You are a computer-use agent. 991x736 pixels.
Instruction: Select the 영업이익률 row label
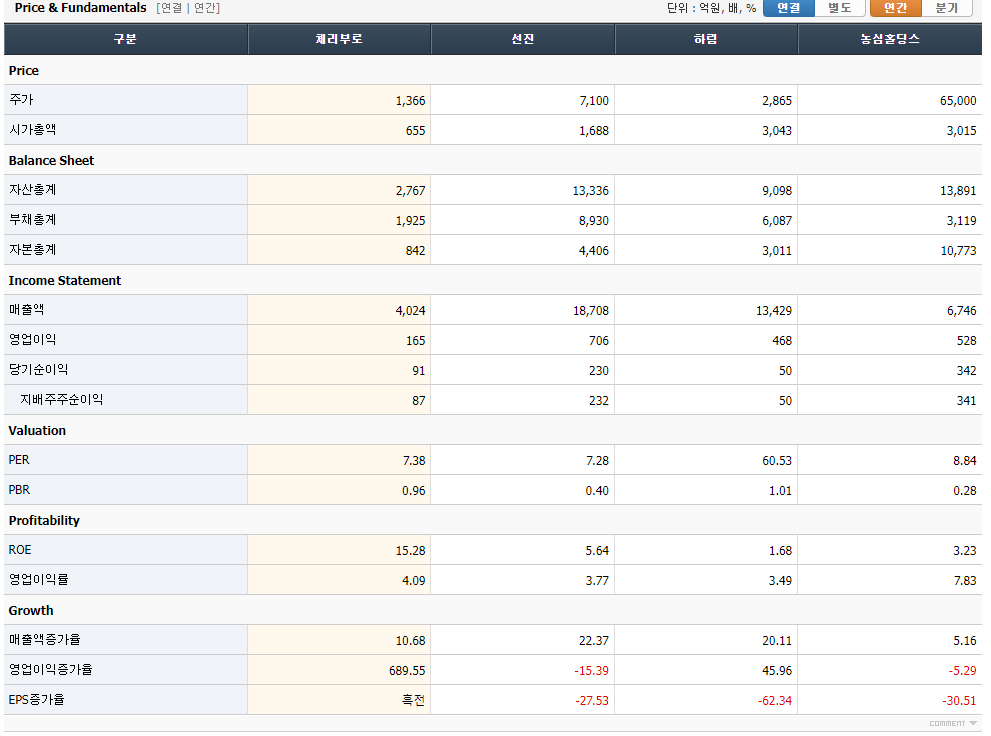[x=39, y=580]
